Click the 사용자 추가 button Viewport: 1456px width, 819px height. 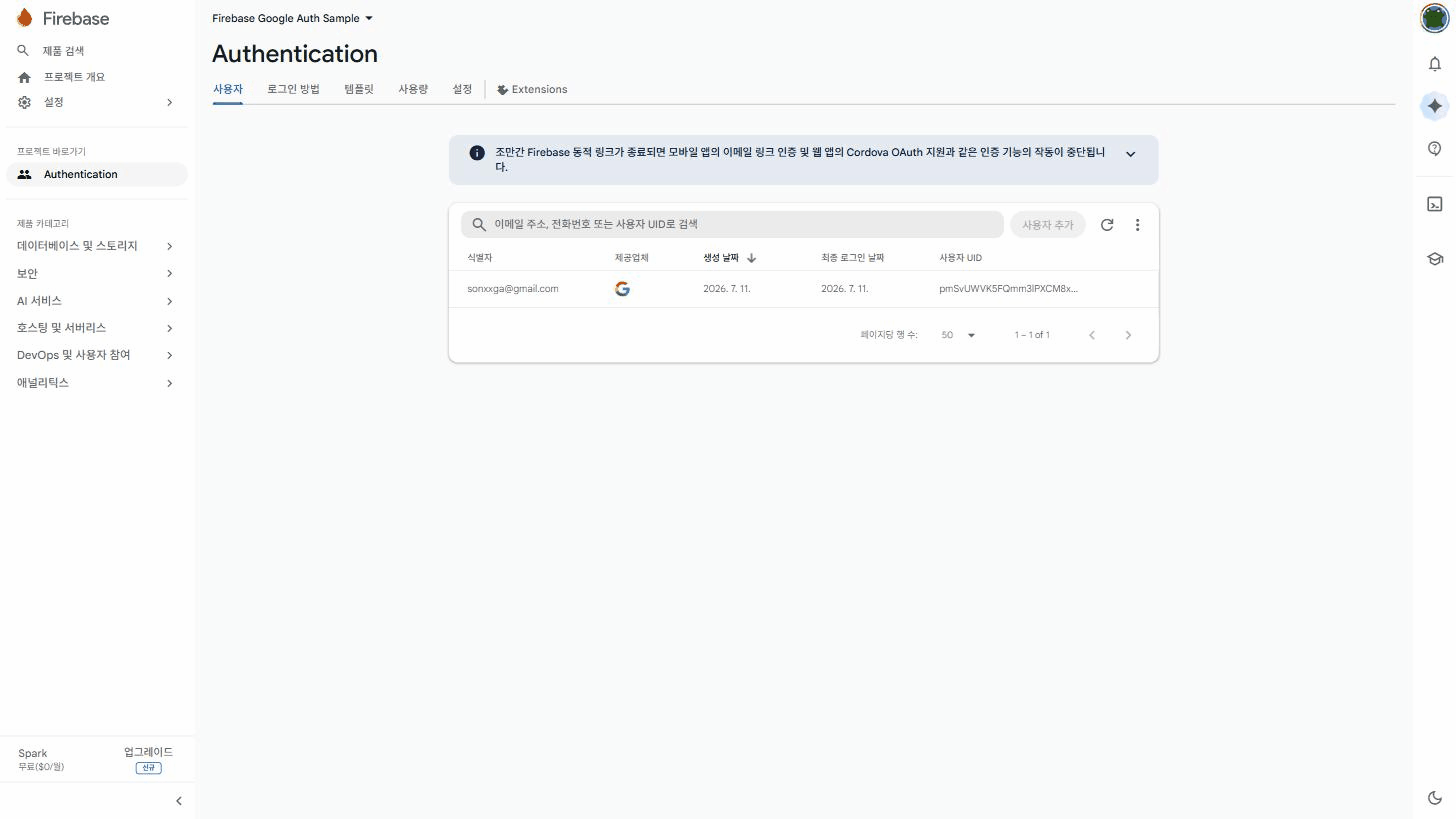point(1048,225)
